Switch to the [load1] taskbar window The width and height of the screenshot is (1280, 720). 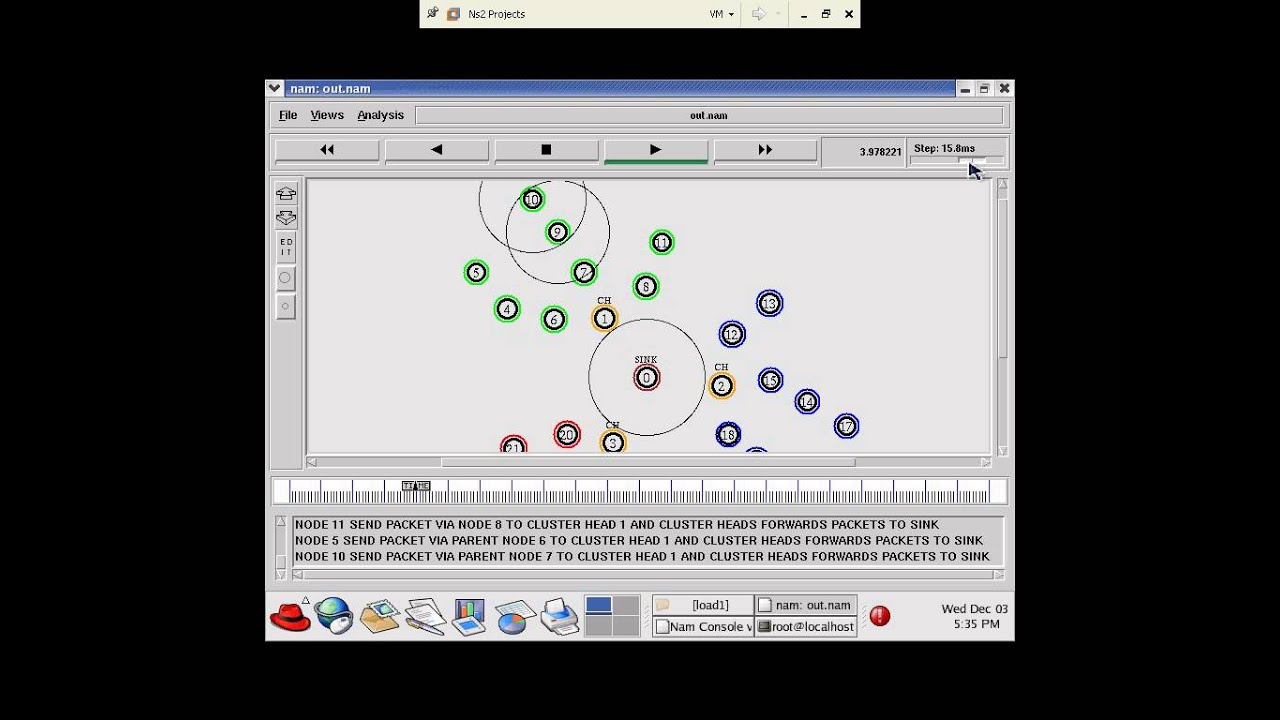(703, 605)
